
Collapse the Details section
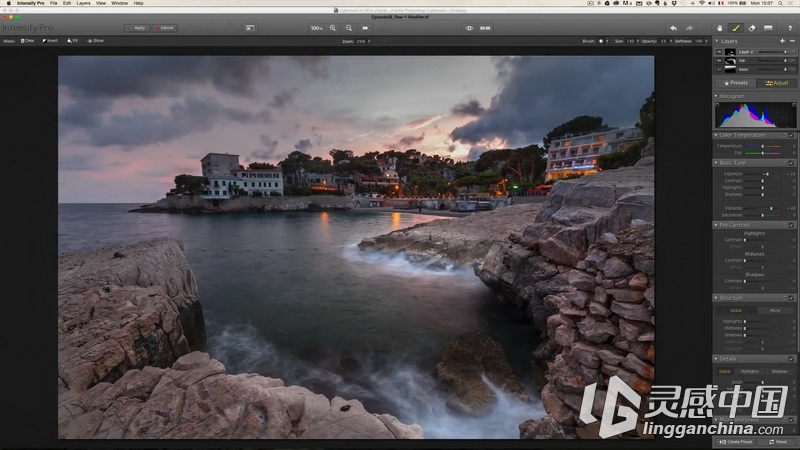click(716, 359)
